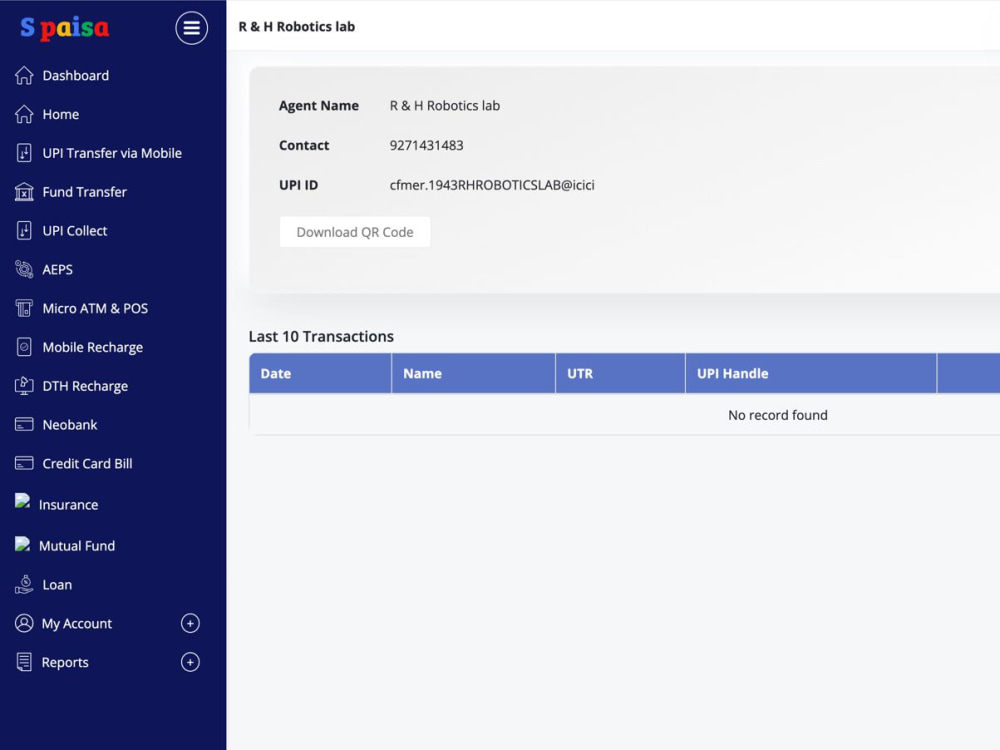Click the Home house icon

coord(24,114)
